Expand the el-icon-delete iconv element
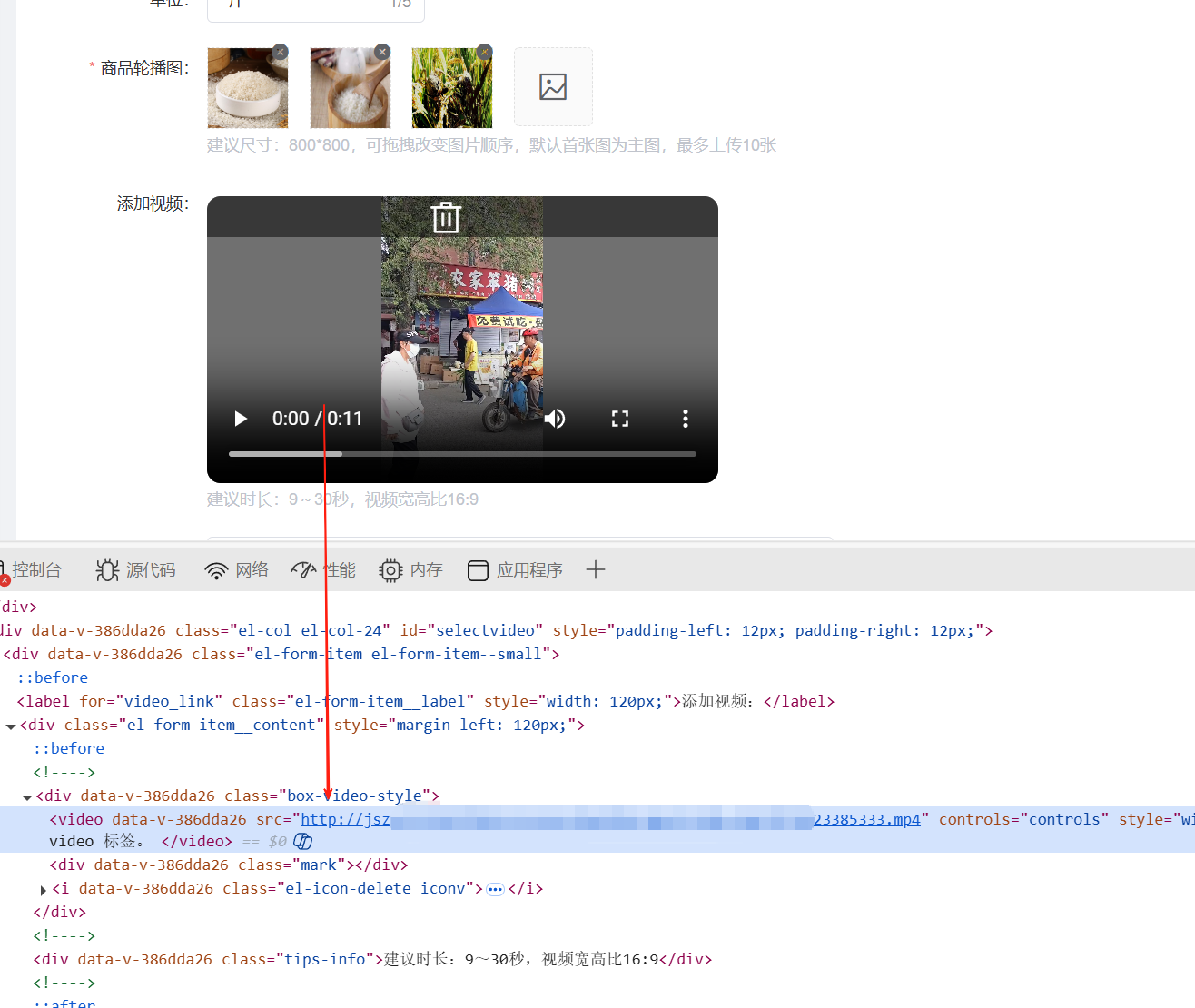The height and width of the screenshot is (1008, 1195). click(43, 889)
